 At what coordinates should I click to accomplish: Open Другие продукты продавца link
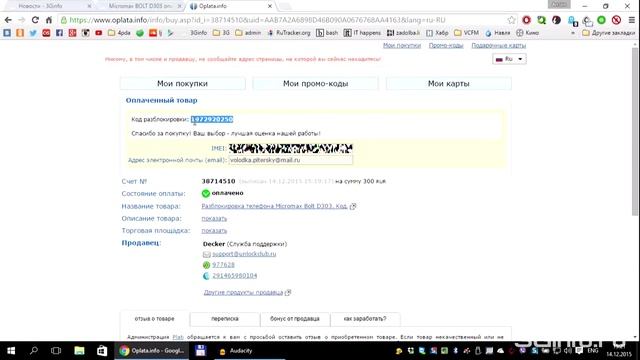(x=243, y=293)
